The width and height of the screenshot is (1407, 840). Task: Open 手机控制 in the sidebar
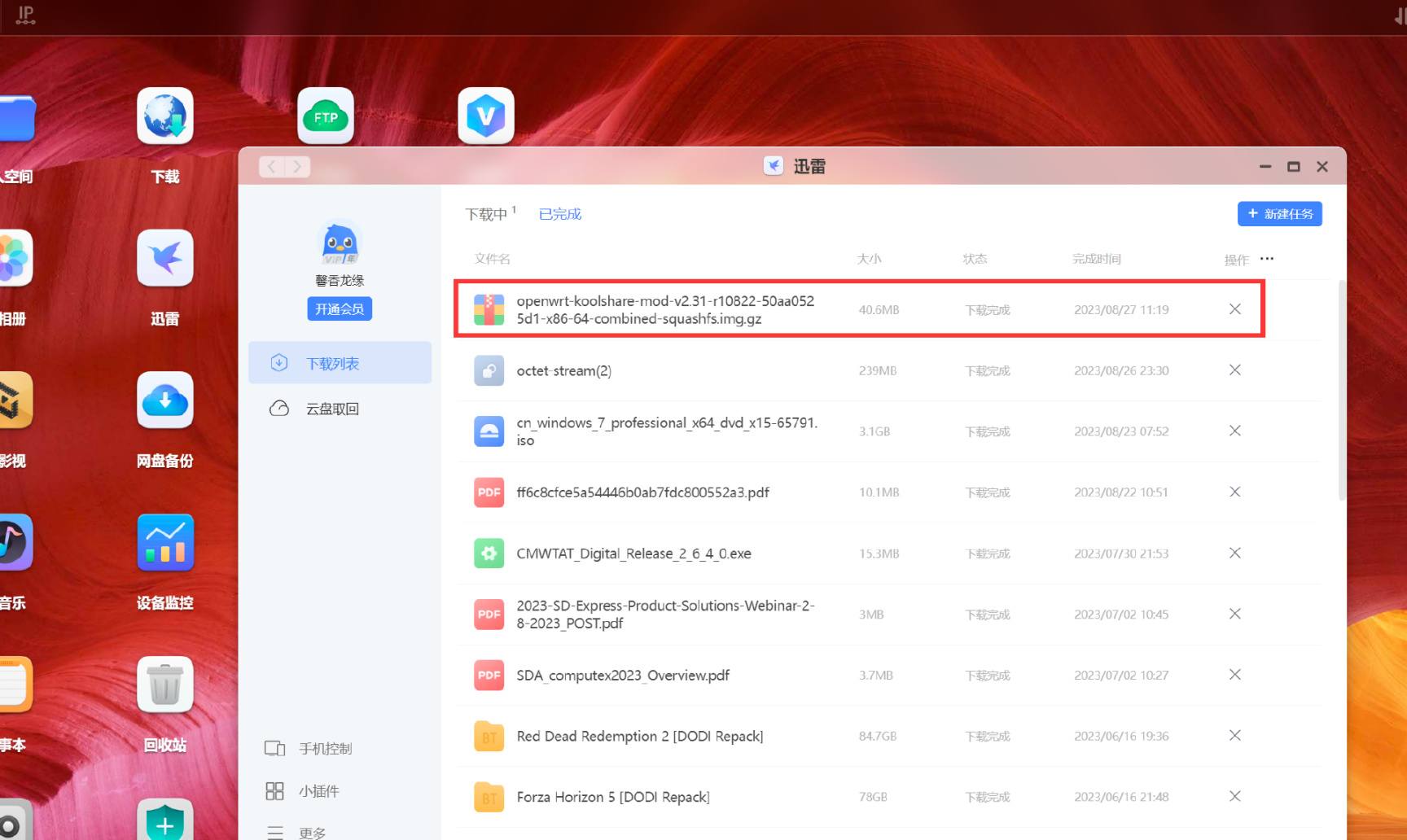point(309,748)
